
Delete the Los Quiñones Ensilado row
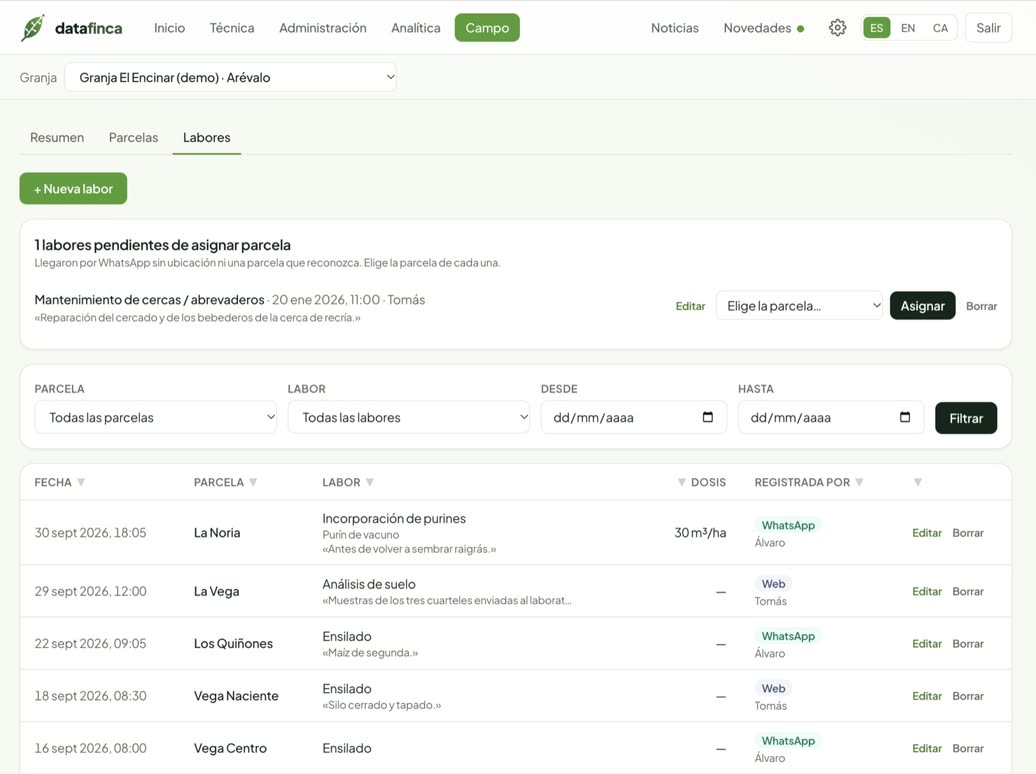[968, 643]
